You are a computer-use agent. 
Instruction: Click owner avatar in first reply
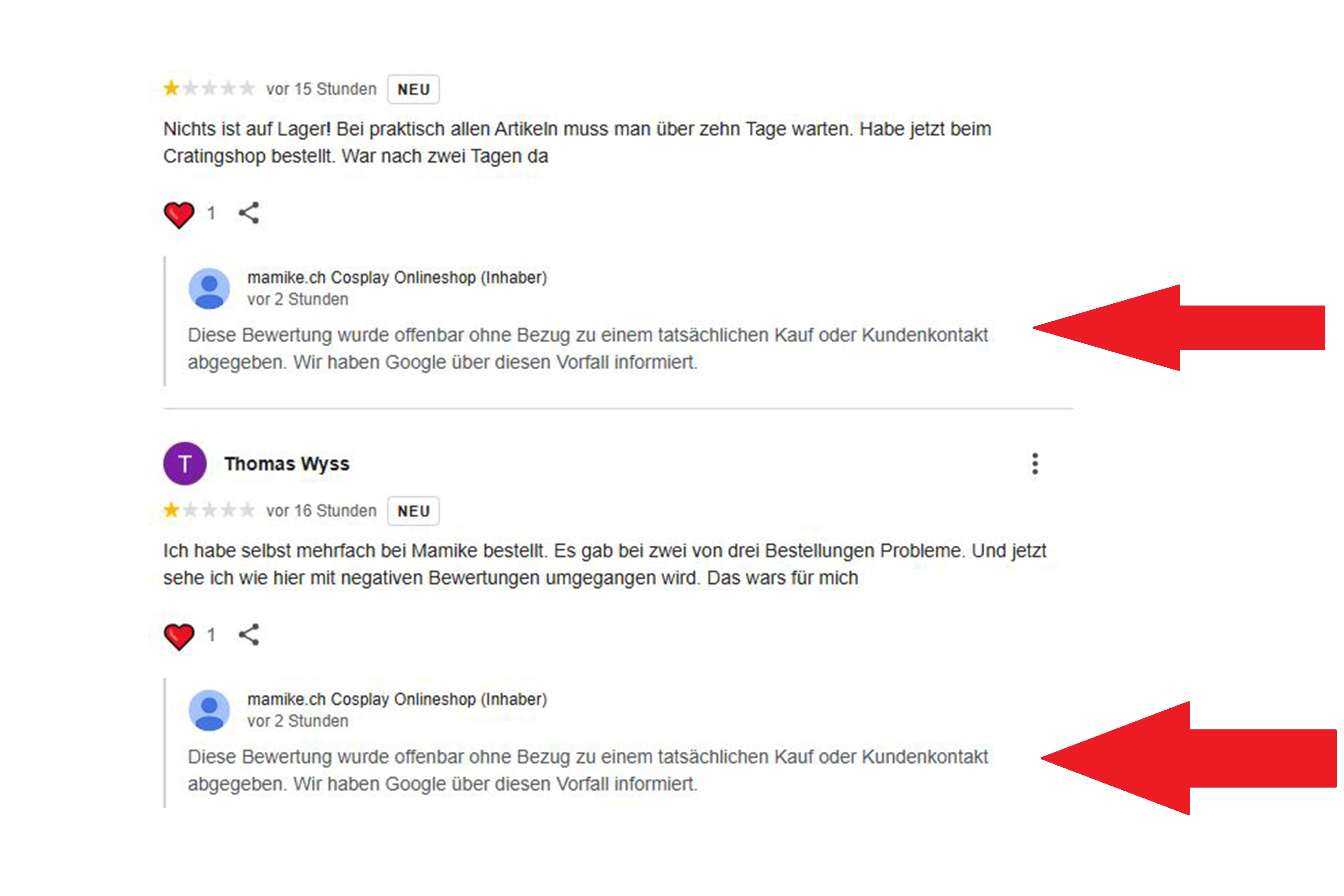(209, 289)
